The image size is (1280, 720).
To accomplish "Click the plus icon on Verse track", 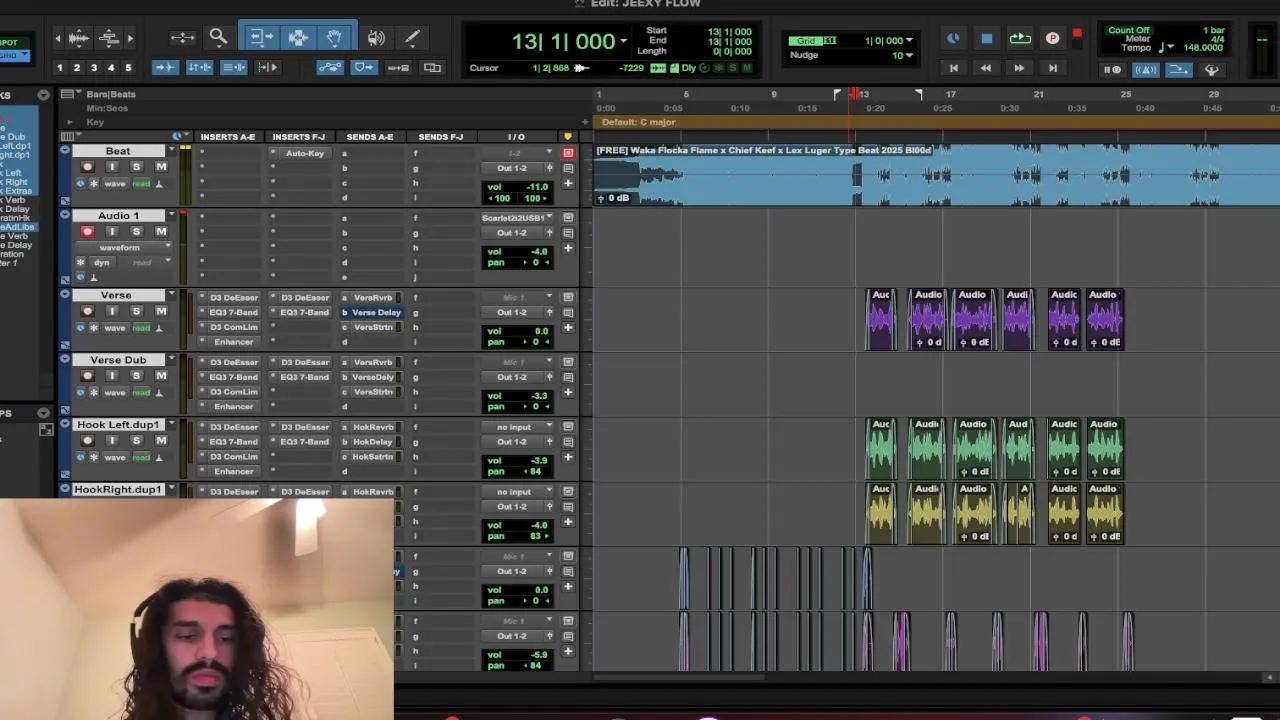I will coord(568,328).
